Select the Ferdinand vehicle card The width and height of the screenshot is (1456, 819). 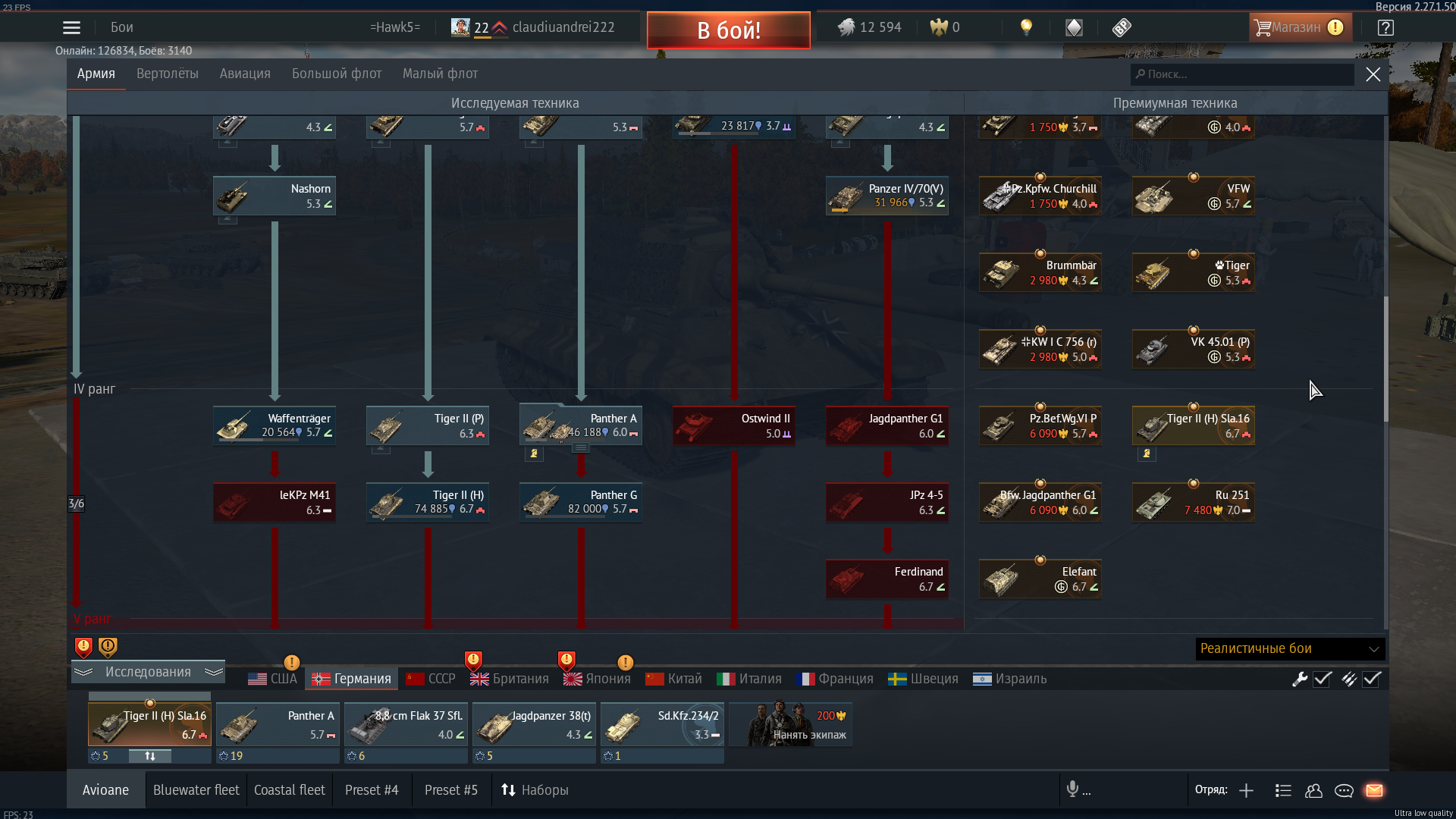coord(887,579)
